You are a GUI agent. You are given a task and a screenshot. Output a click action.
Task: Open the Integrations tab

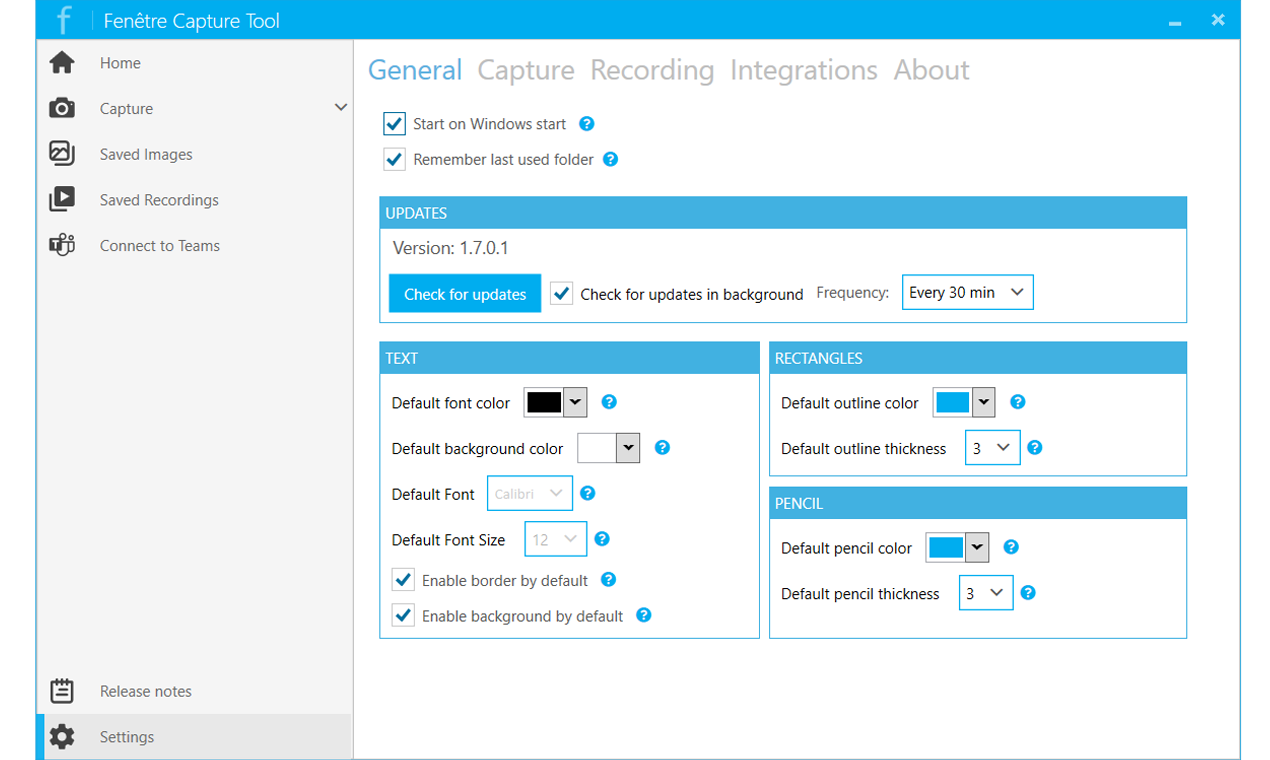coord(803,70)
